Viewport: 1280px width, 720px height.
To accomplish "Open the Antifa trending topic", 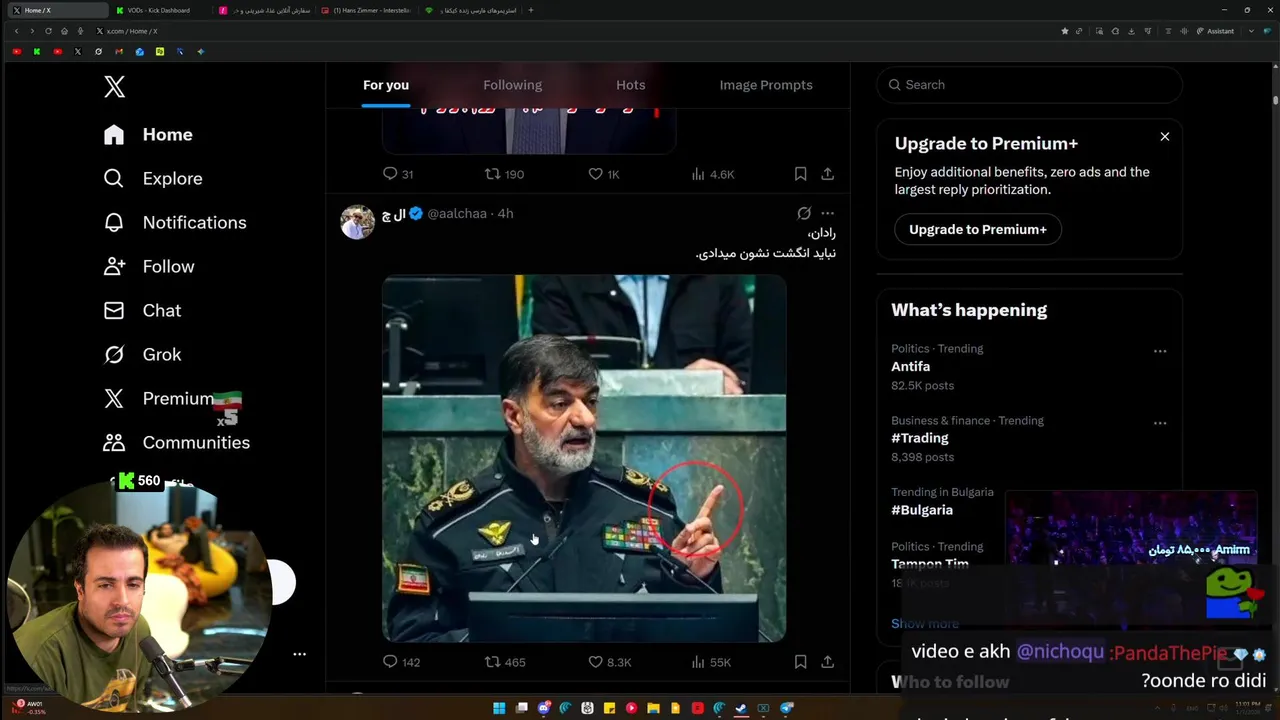I will point(911,367).
